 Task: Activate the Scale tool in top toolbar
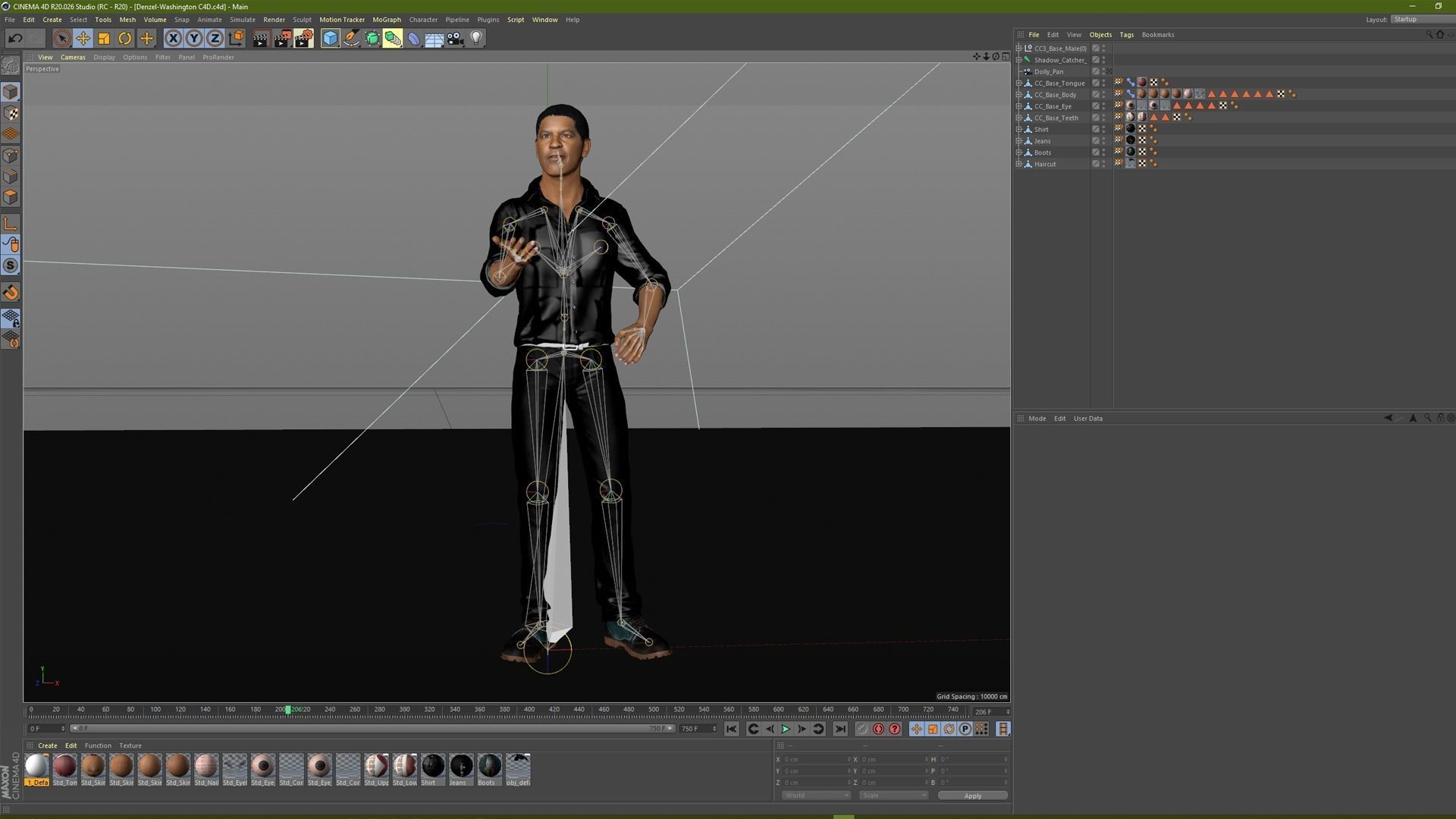coord(104,38)
